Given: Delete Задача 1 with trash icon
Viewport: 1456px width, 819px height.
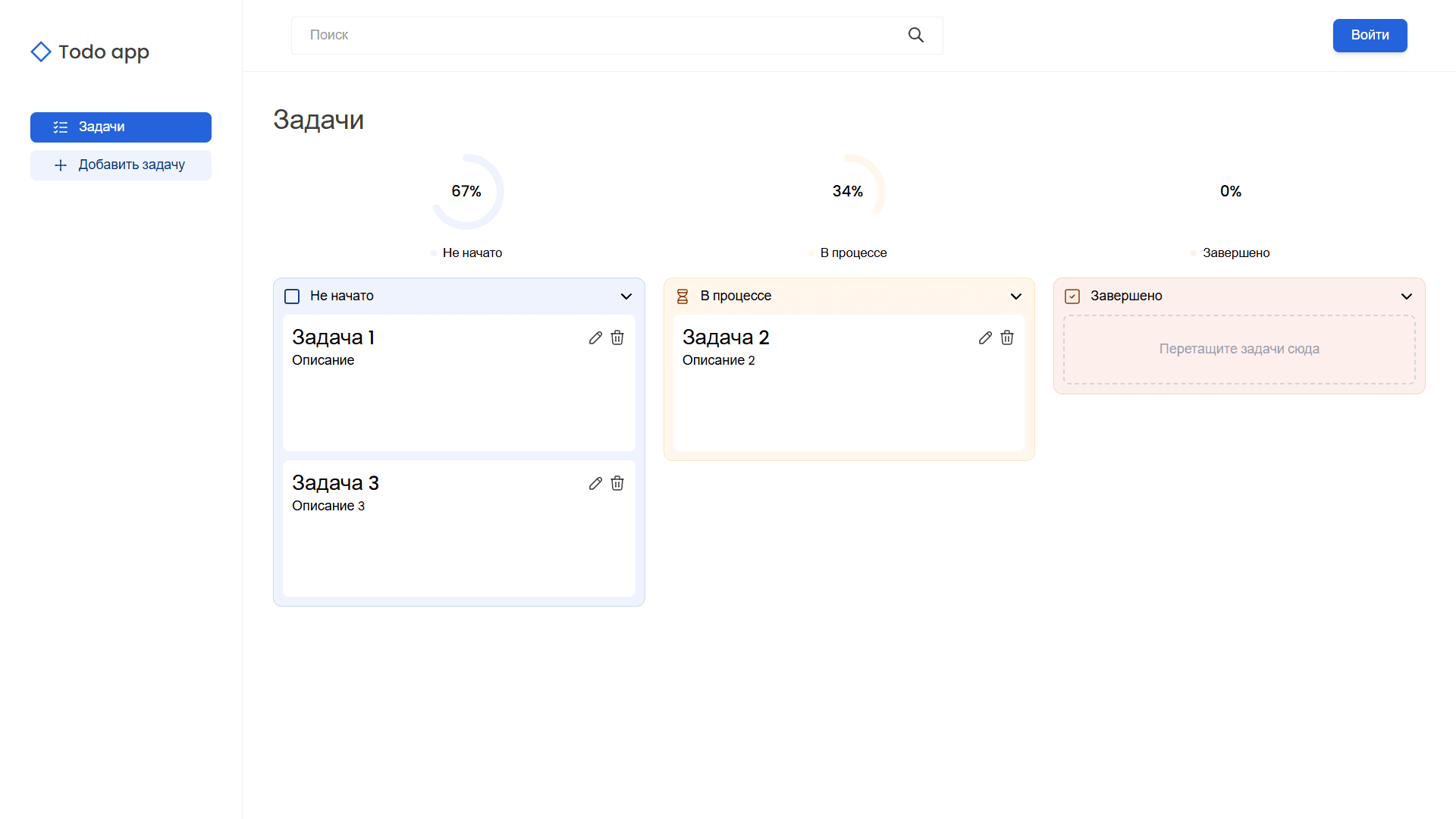Looking at the screenshot, I should tap(617, 337).
